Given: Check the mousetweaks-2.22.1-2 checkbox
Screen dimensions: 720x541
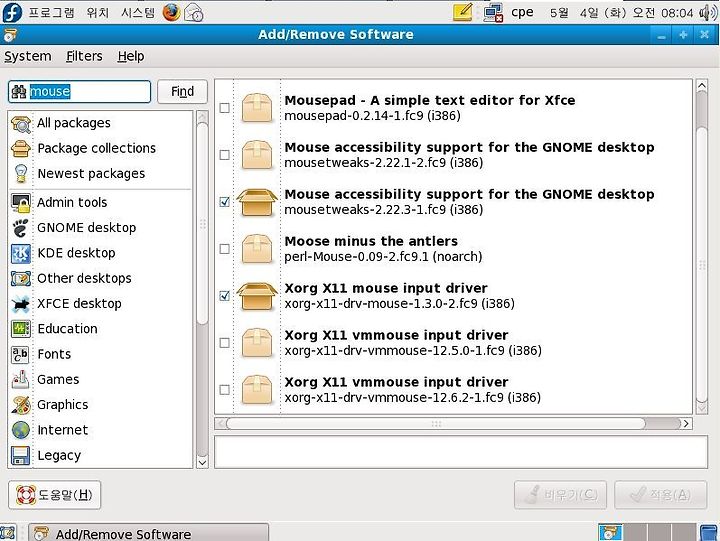Looking at the screenshot, I should [x=225, y=155].
